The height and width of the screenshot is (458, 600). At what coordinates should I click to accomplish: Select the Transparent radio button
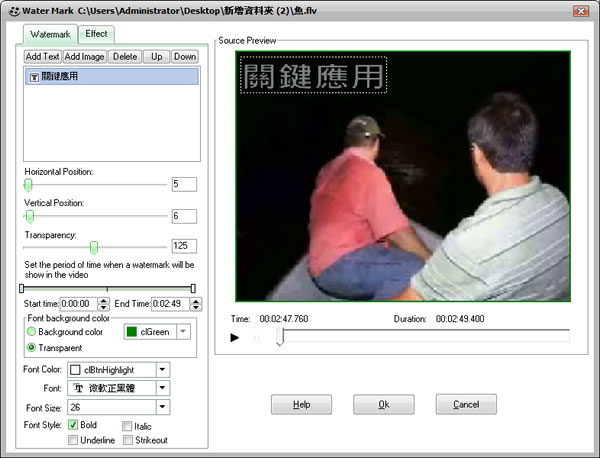pos(31,347)
